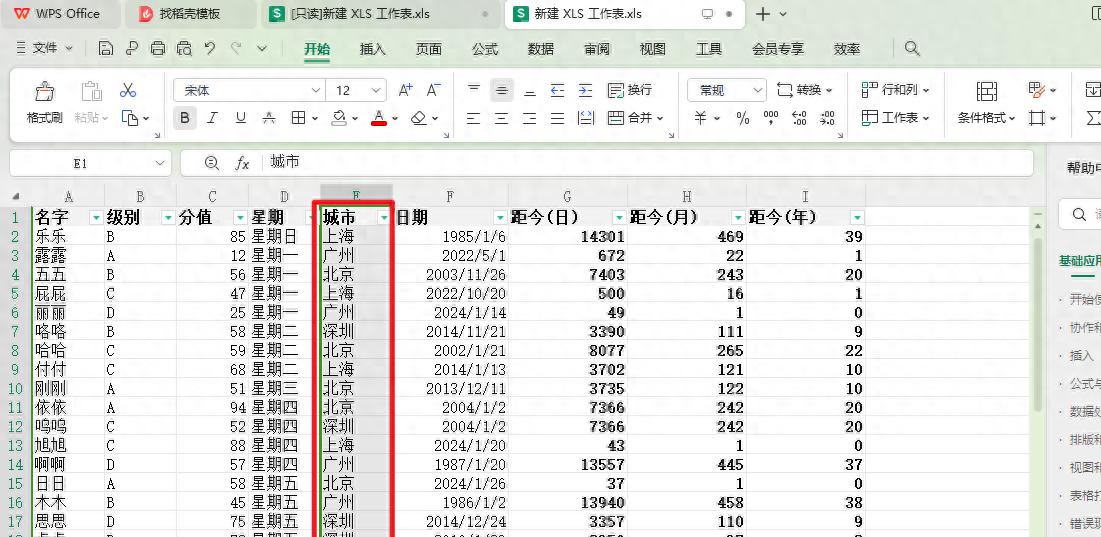Undo the last action

[x=210, y=48]
